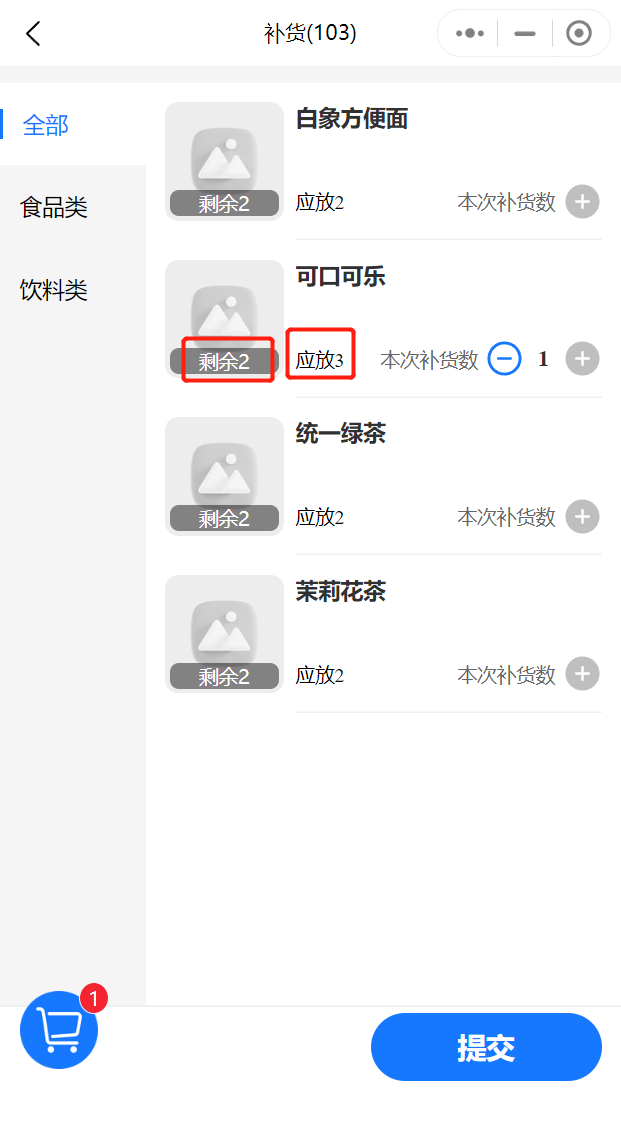Open the 可口可乐 product thumbnail

coord(224,318)
